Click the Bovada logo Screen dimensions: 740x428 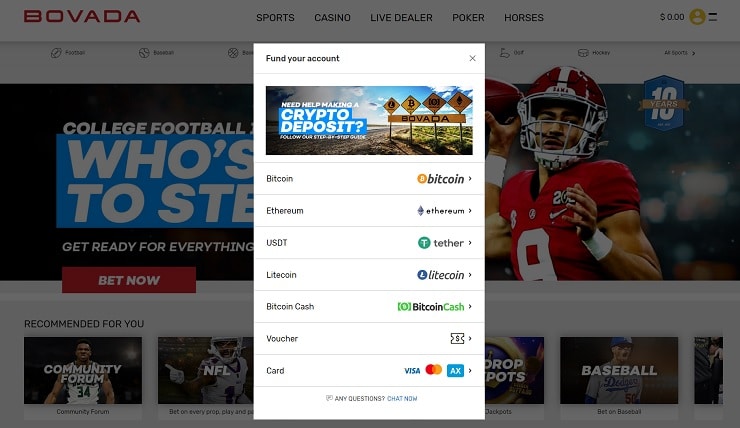point(82,17)
